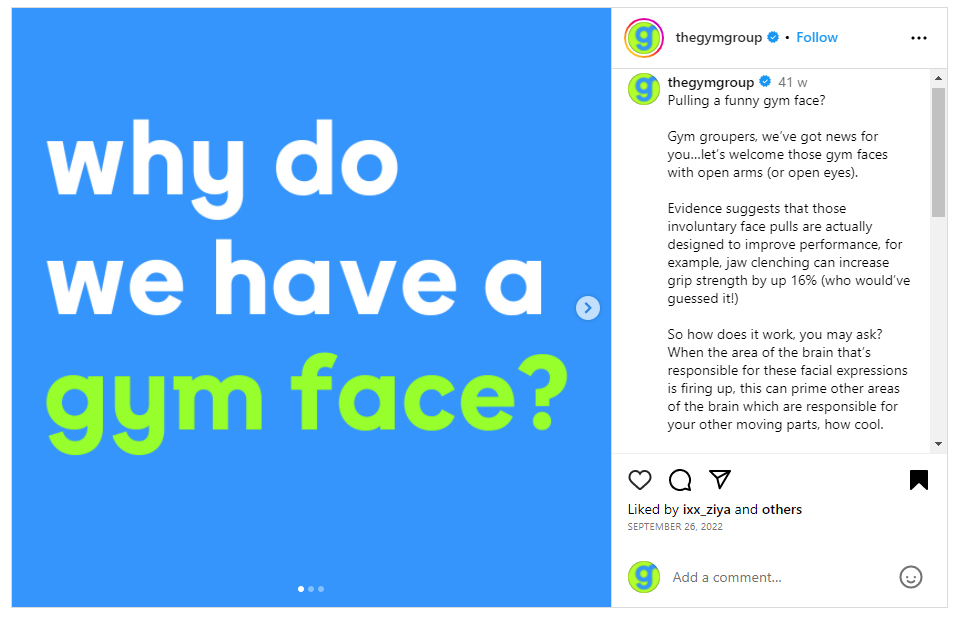Image resolution: width=964 pixels, height=622 pixels.
Task: Go to next carousel slide arrow
Action: coord(589,308)
